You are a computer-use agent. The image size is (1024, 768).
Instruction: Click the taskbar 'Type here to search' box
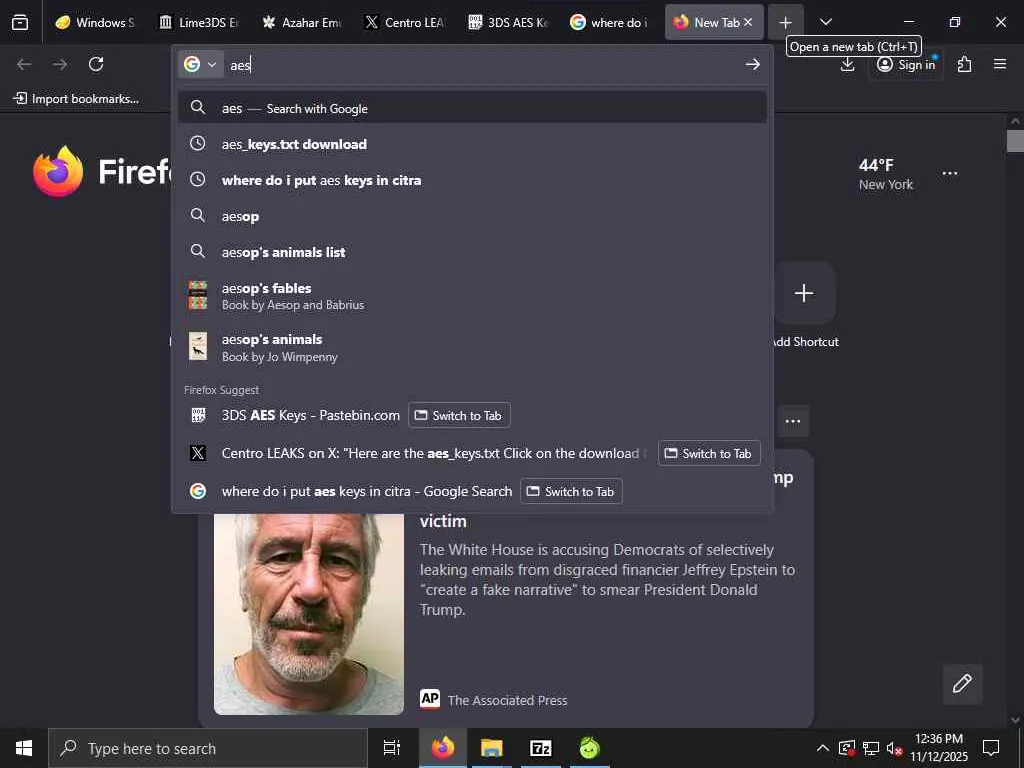pos(208,748)
